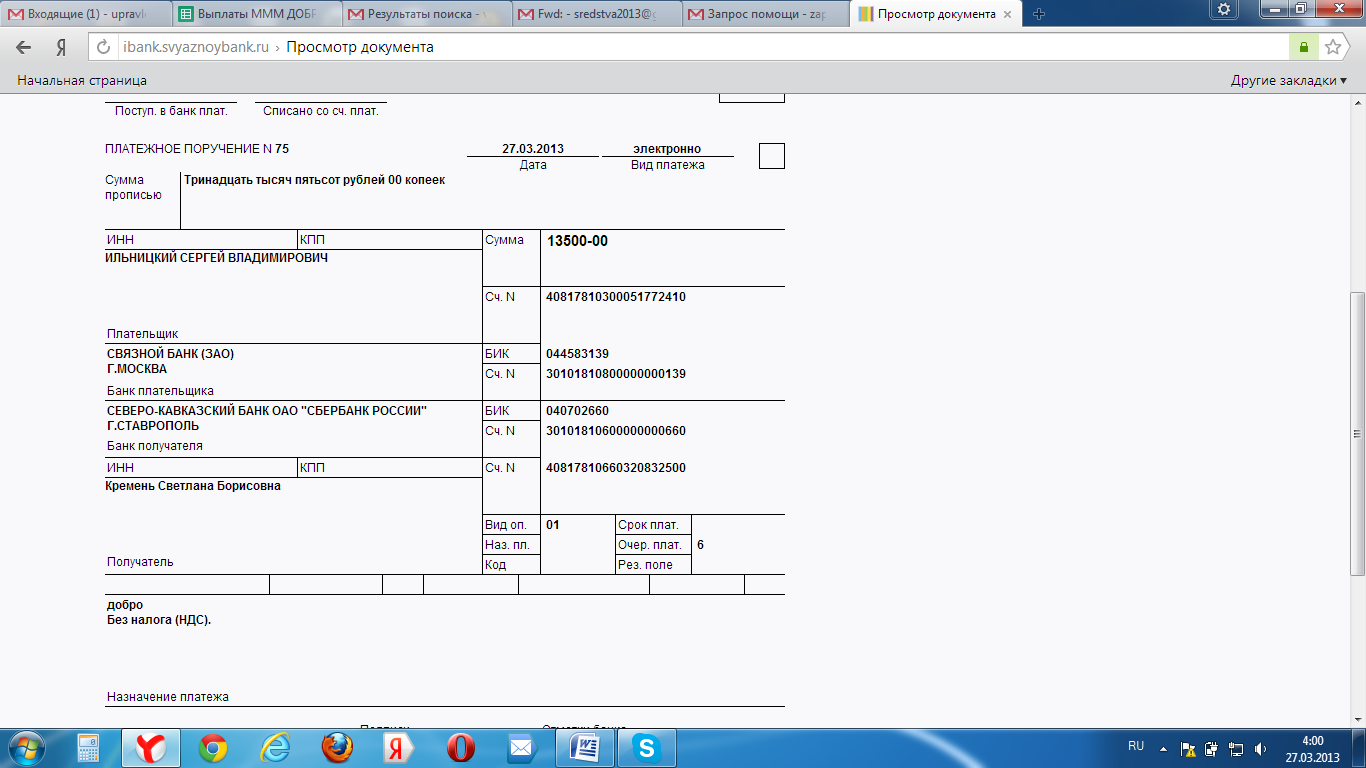Screen dimensions: 1366x768
Task: Open Action Center flag tray icon
Action: click(1188, 748)
